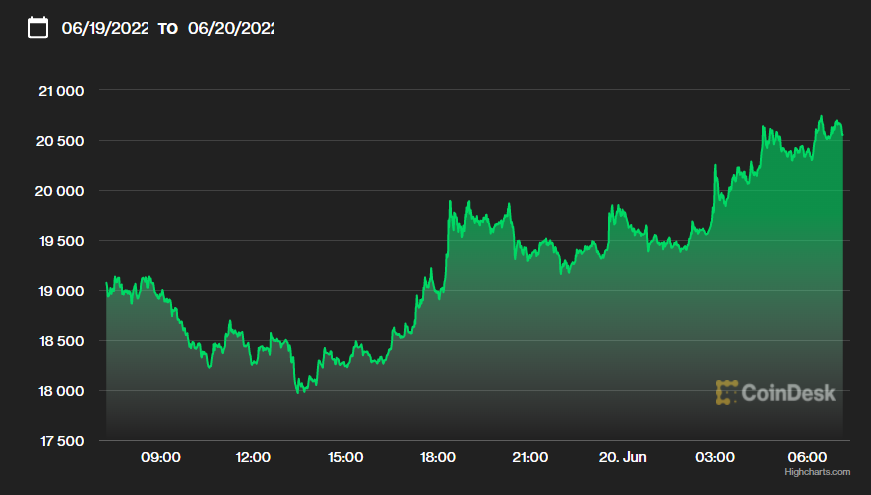Viewport: 871px width, 495px height.
Task: Click the start date field 06/19/2022
Action: click(x=105, y=28)
